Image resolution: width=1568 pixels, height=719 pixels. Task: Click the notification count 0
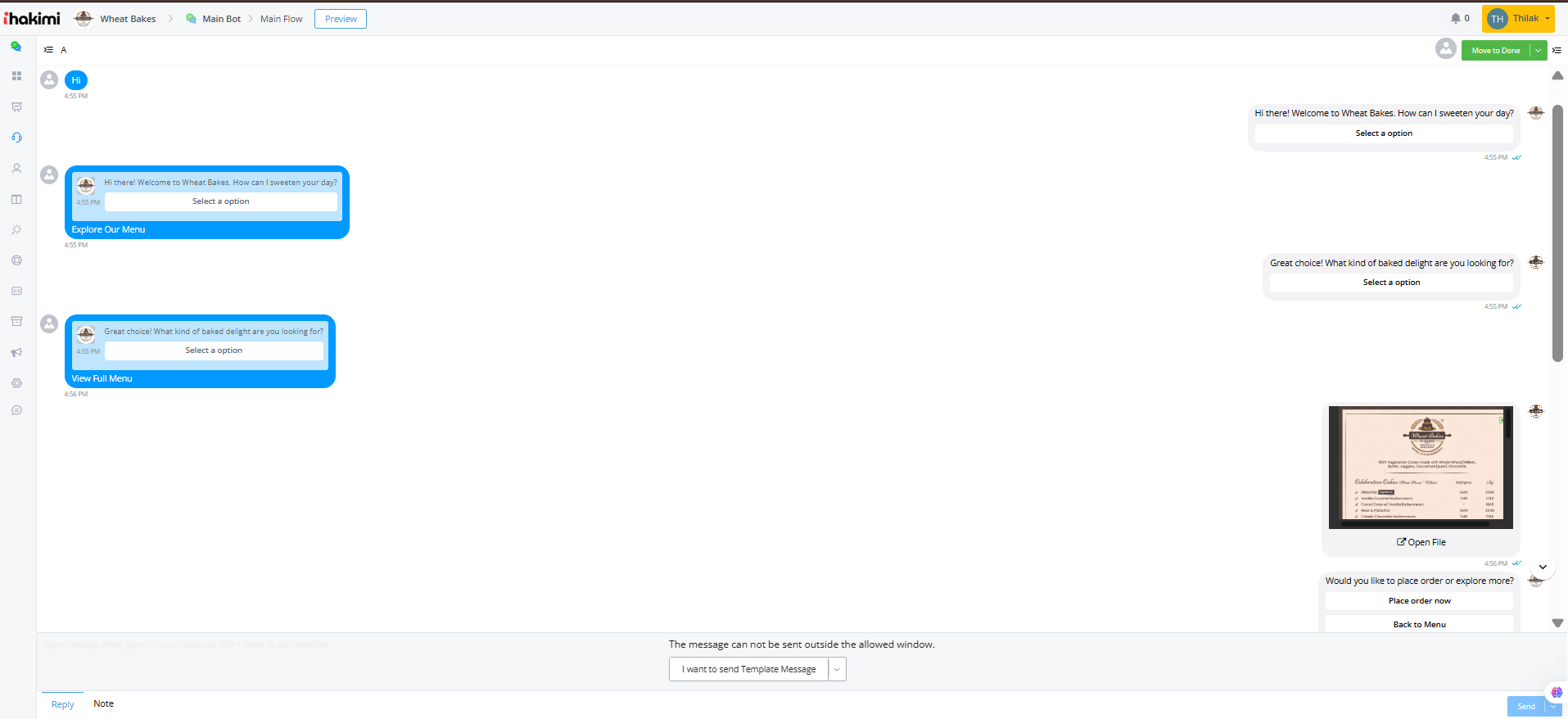pos(1466,18)
